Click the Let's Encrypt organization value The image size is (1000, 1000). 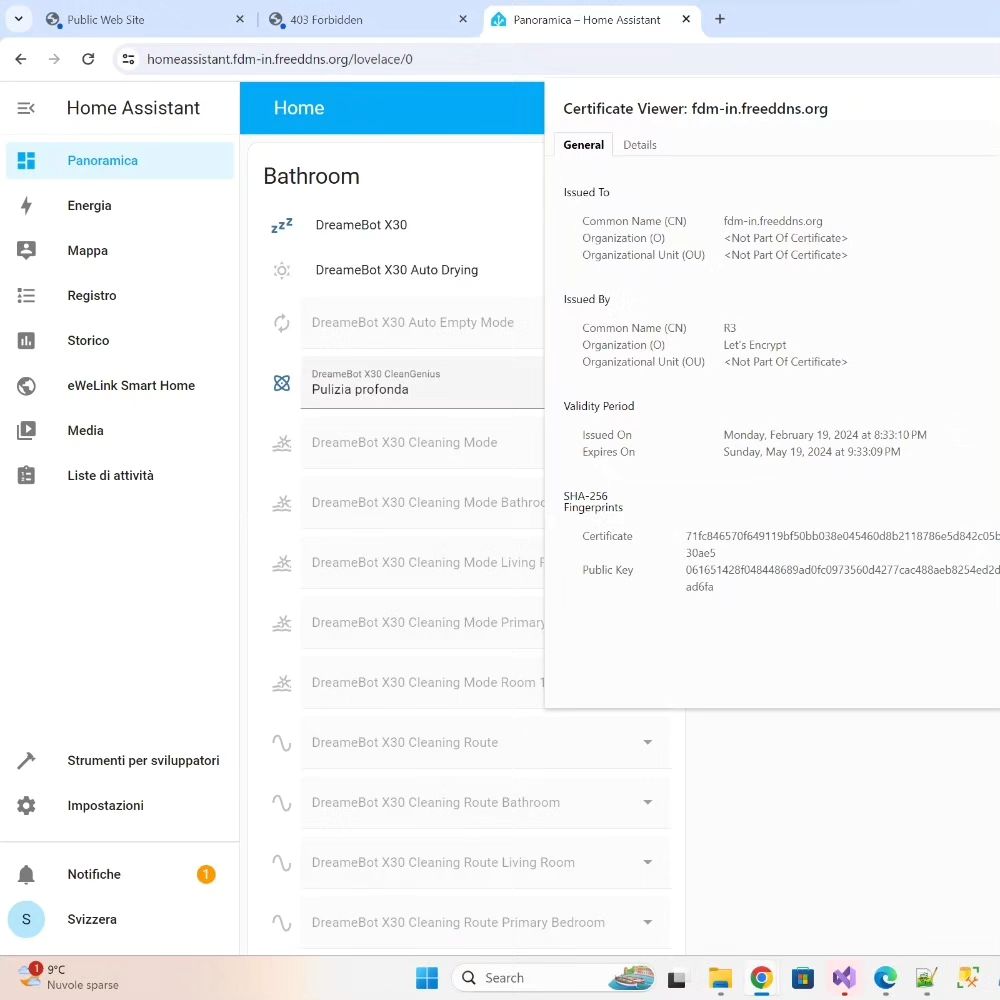(754, 345)
